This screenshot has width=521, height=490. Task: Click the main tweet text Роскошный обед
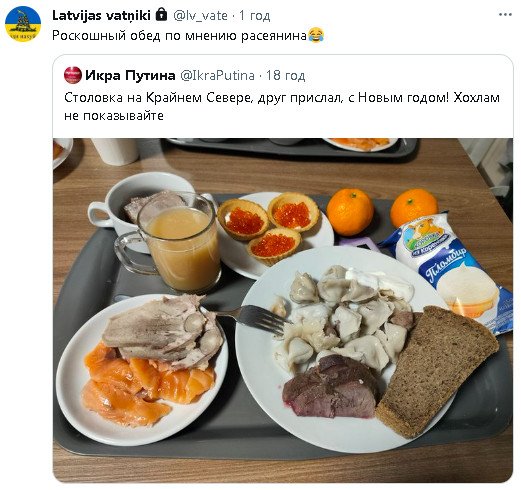pos(106,35)
